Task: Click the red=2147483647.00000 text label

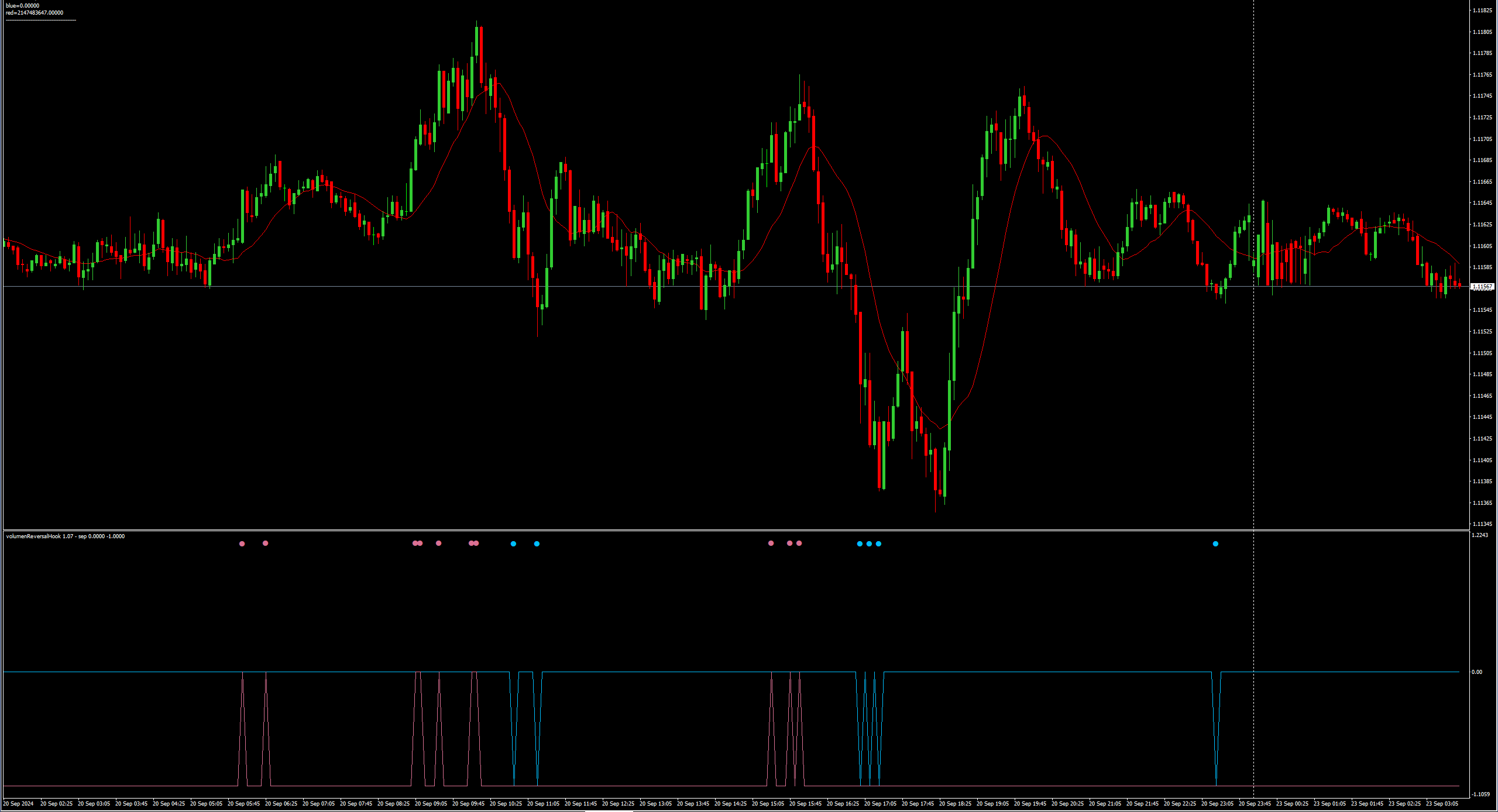Action: point(34,13)
